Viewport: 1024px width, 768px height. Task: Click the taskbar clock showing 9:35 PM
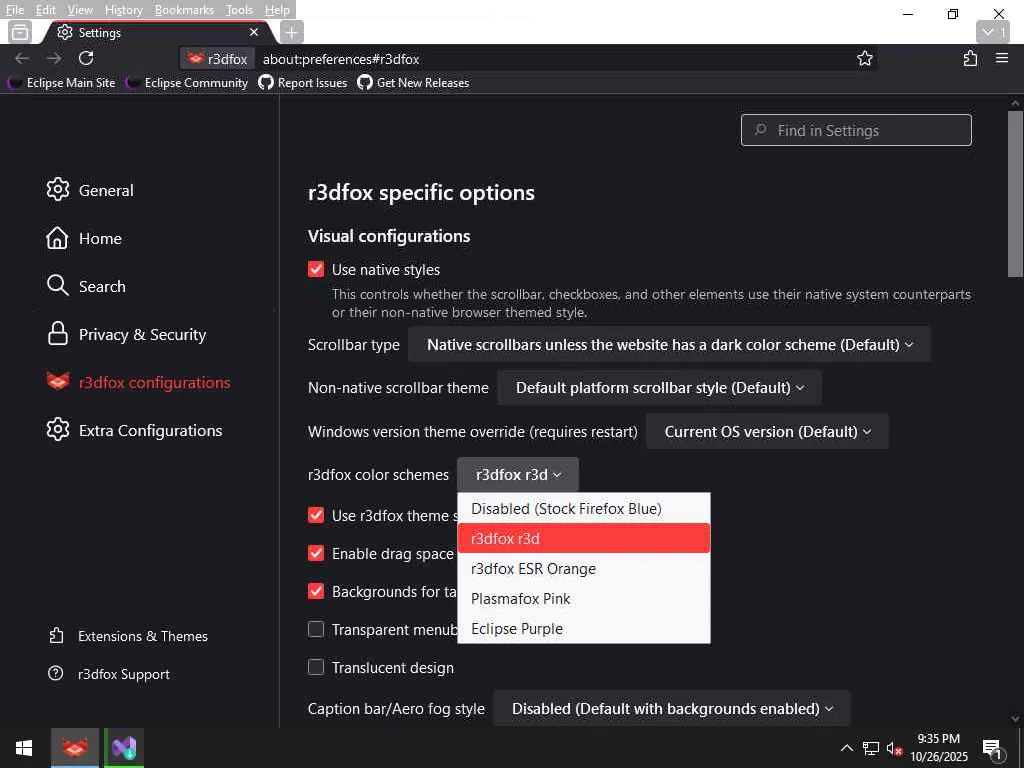[x=939, y=748]
